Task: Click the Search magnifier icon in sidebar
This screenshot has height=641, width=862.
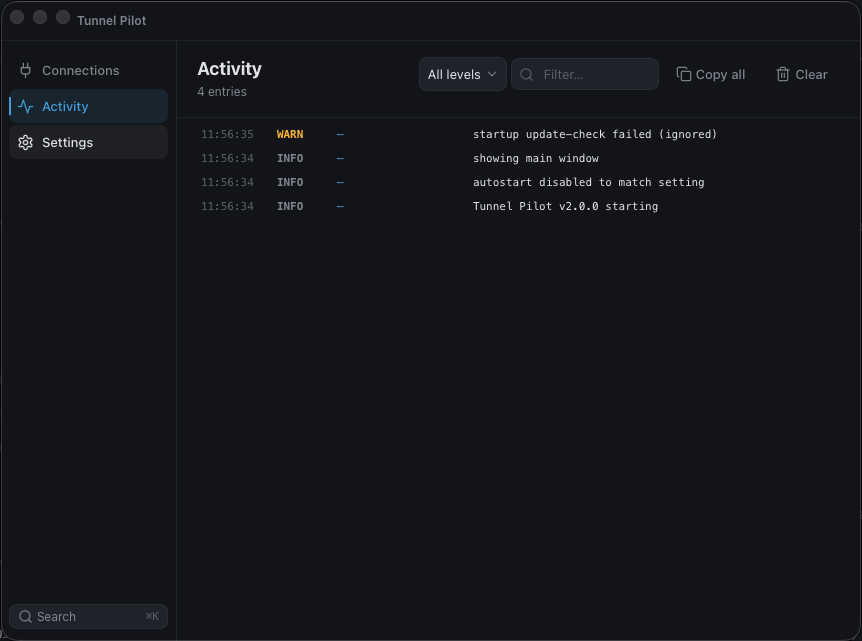Action: tap(25, 616)
